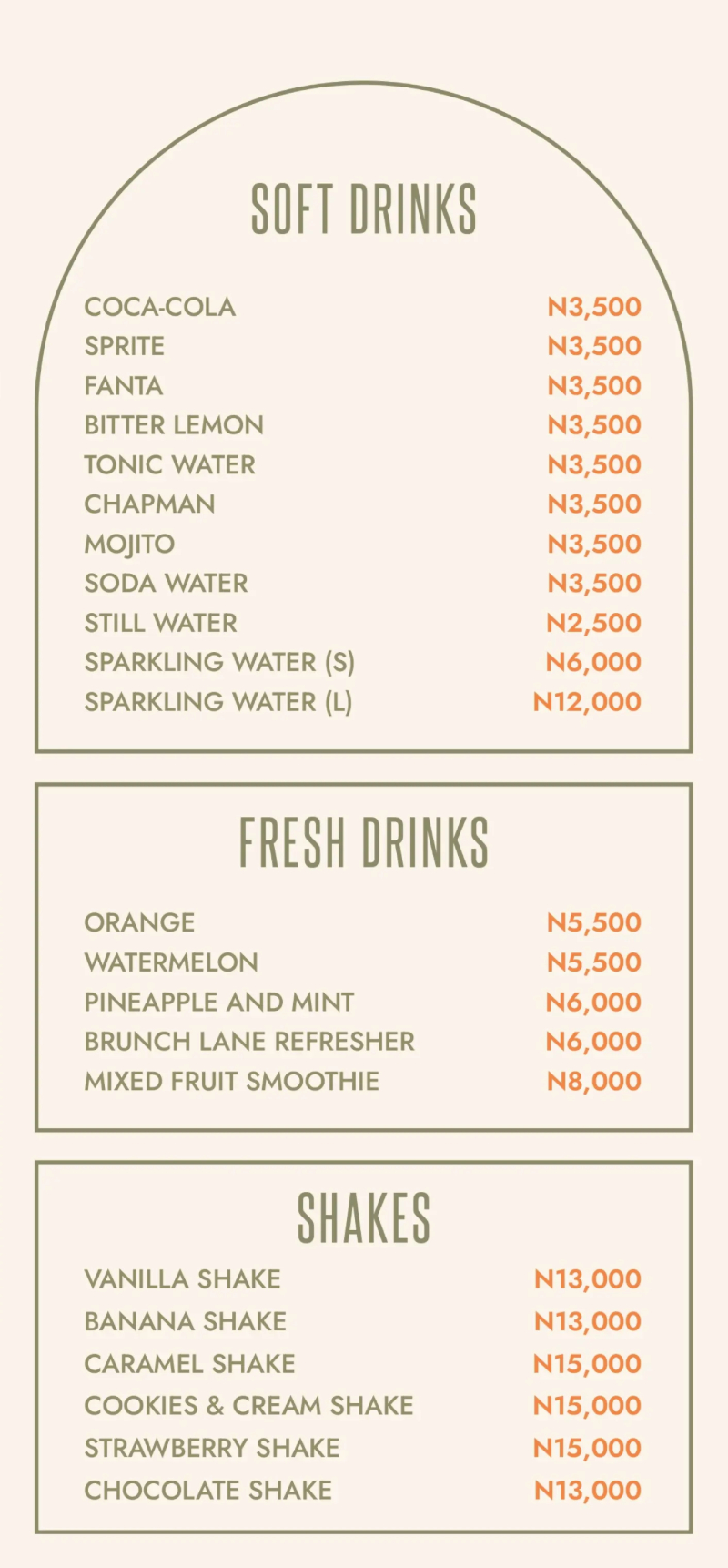The image size is (728, 1568).
Task: Tap the Bitter Lemon drink name
Action: click(174, 425)
